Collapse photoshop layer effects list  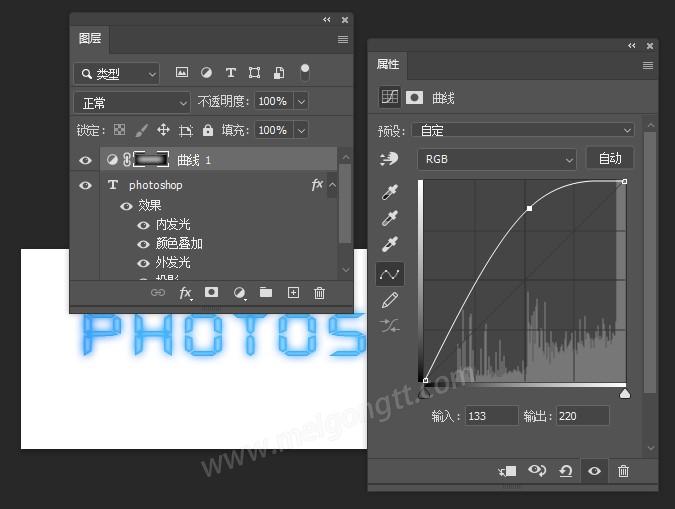click(332, 185)
